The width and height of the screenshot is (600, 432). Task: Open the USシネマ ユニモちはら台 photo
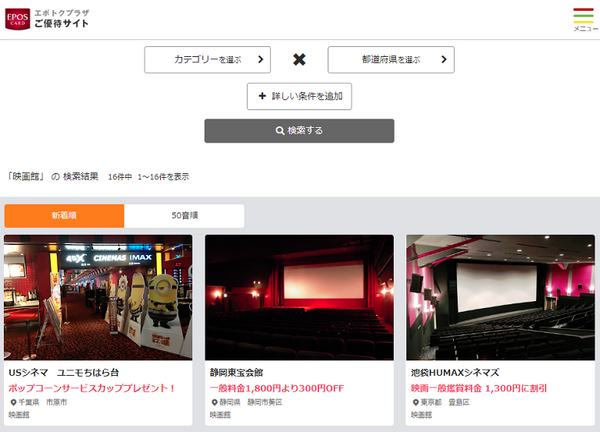coord(98,298)
